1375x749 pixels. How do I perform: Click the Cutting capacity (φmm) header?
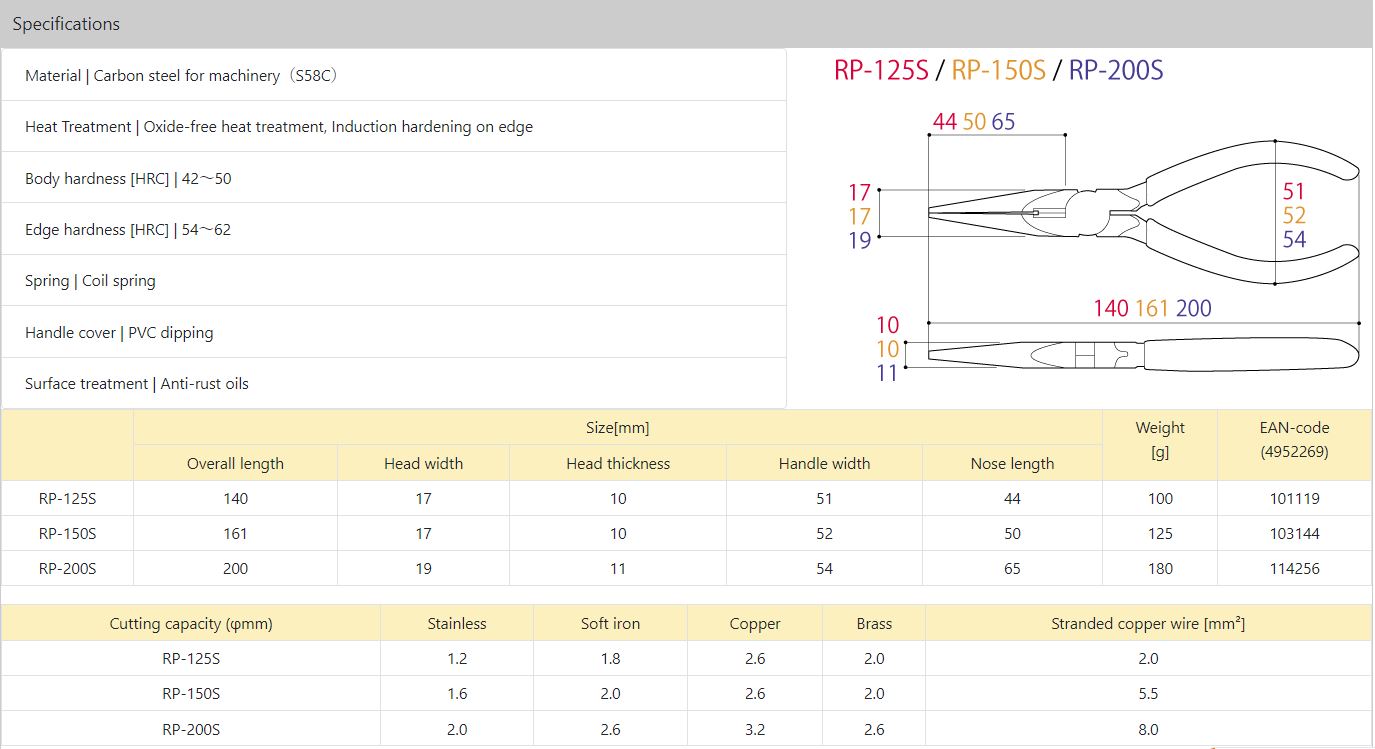pyautogui.click(x=191, y=624)
